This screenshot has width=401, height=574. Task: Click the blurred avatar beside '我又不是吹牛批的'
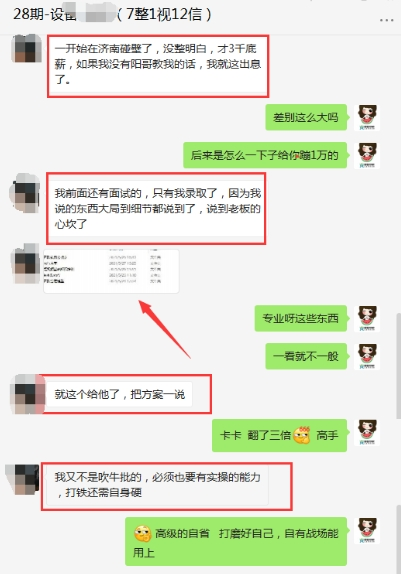tap(23, 480)
